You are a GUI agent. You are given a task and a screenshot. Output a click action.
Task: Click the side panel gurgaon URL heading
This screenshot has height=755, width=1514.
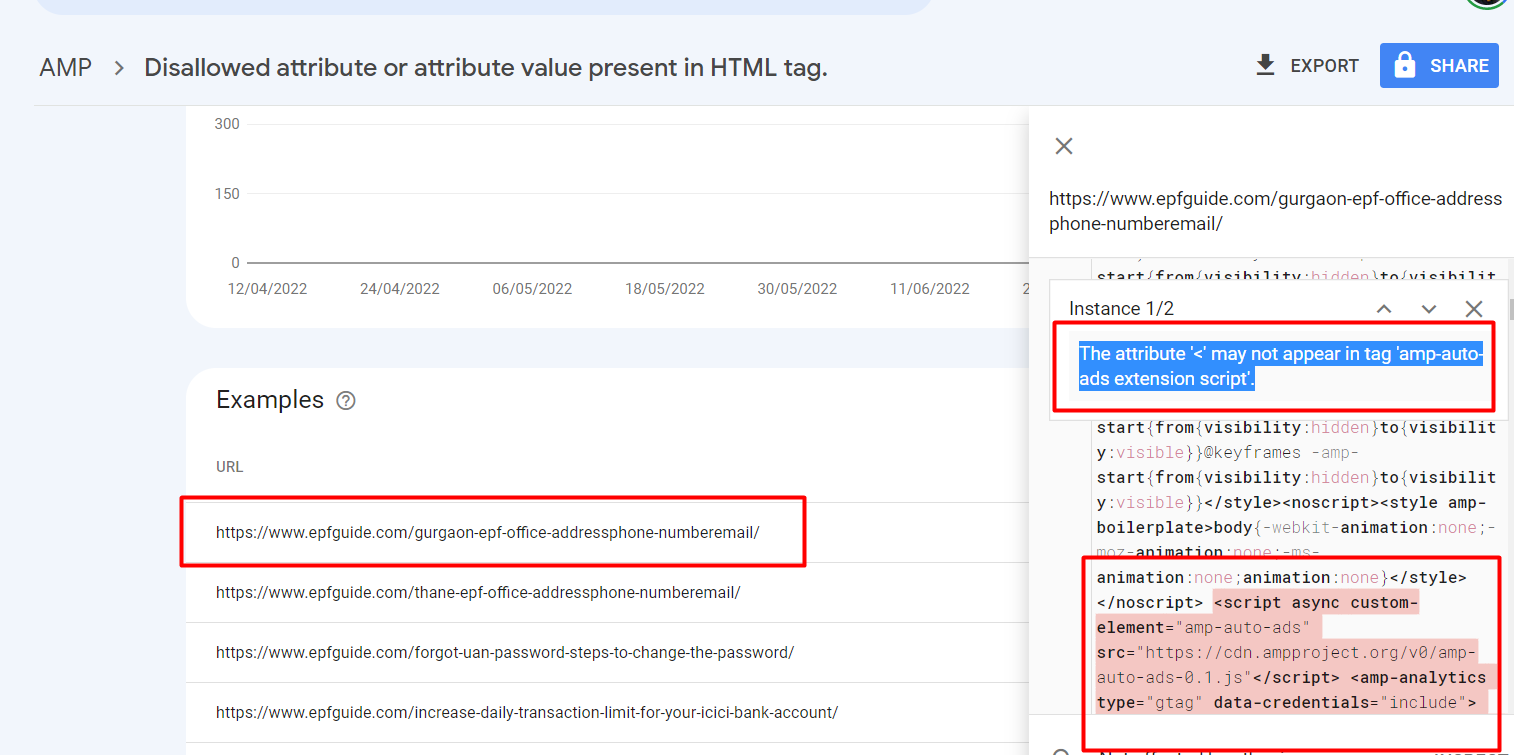[1275, 211]
